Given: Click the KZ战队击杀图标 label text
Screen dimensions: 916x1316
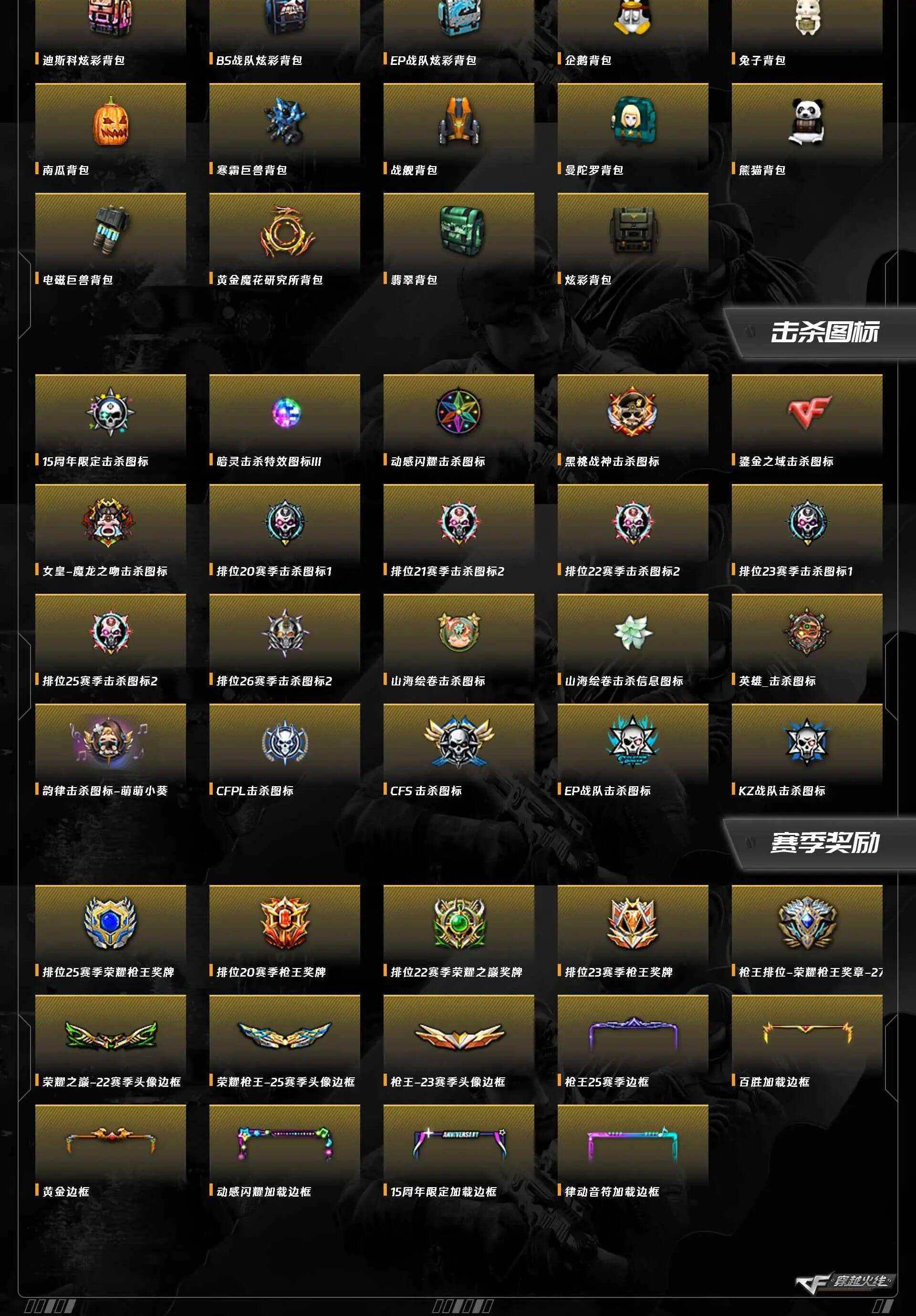Looking at the screenshot, I should (x=782, y=791).
